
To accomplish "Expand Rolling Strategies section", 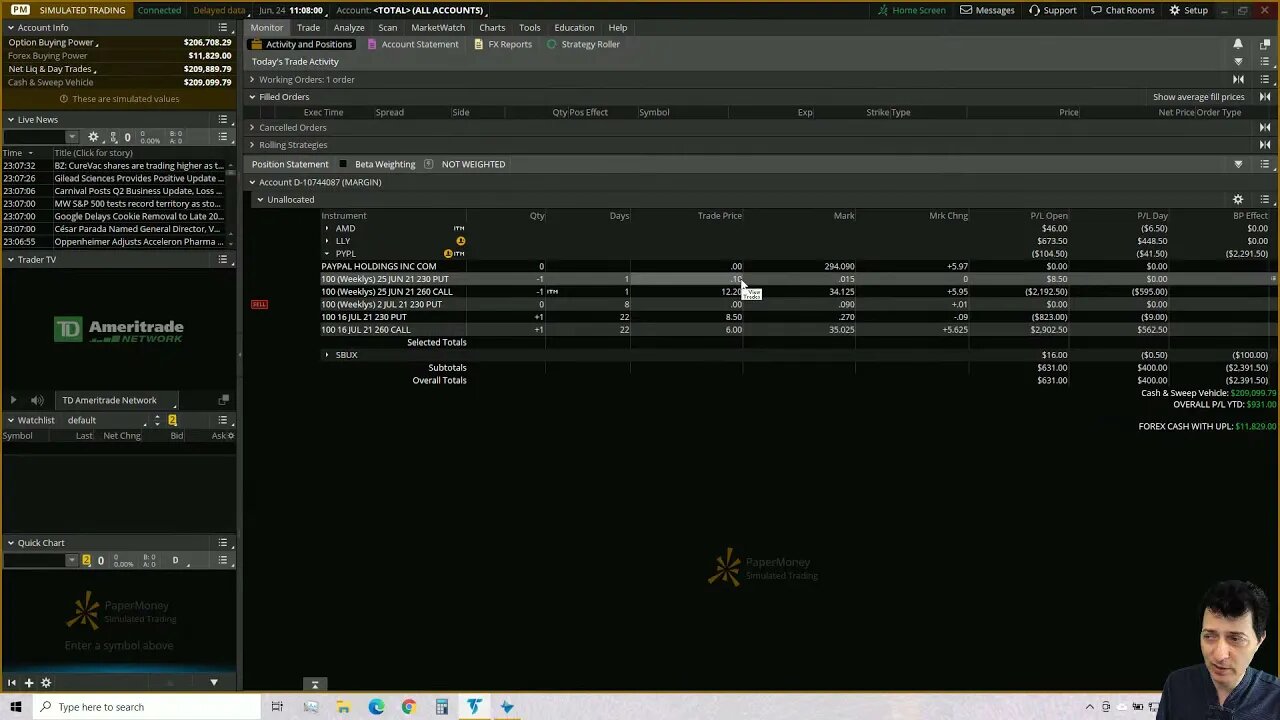I will (x=252, y=145).
